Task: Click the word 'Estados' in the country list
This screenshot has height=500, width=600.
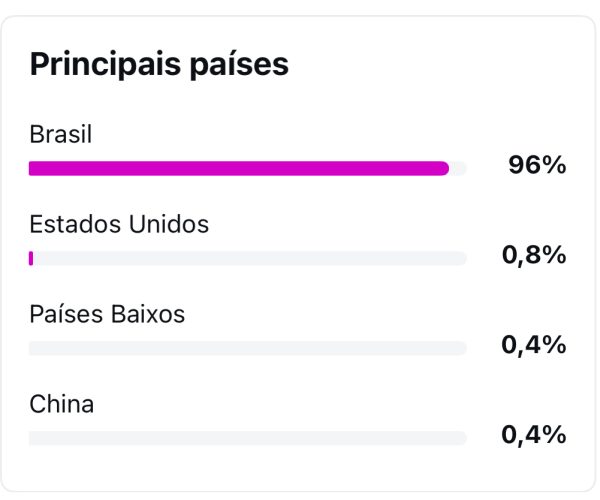Action: [x=75, y=224]
